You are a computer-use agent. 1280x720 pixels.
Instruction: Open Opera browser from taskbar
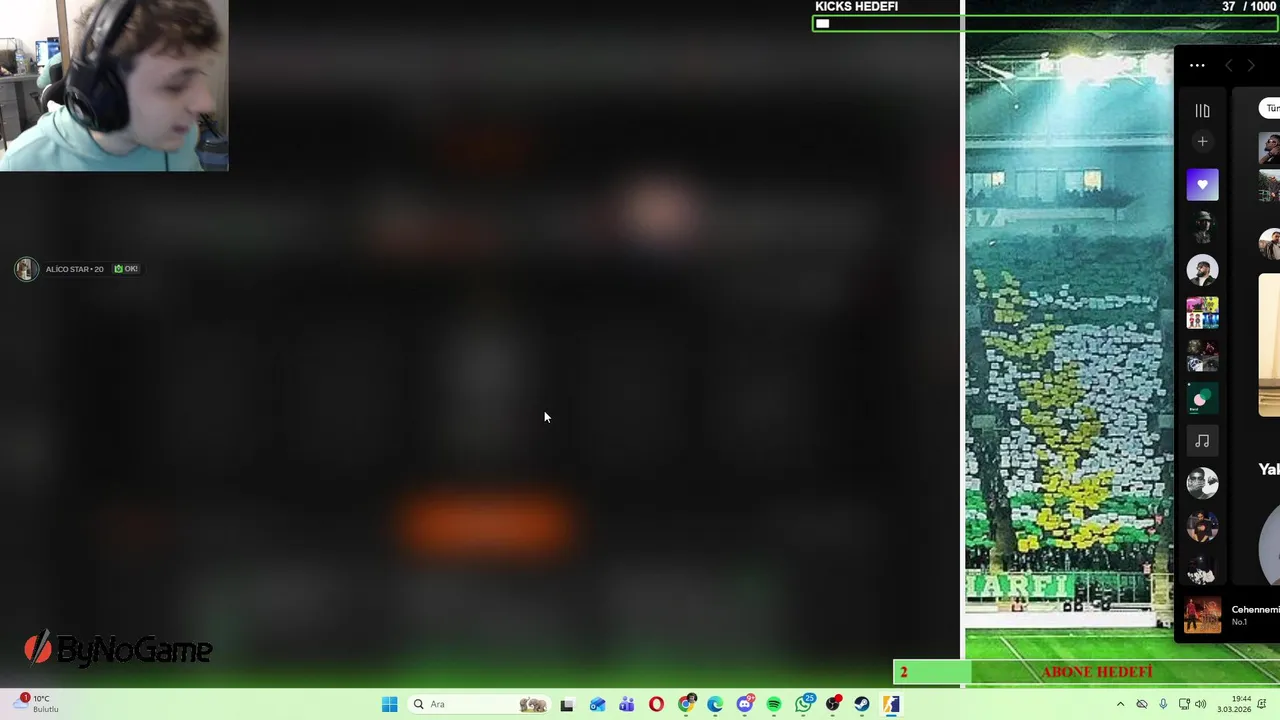[x=656, y=704]
